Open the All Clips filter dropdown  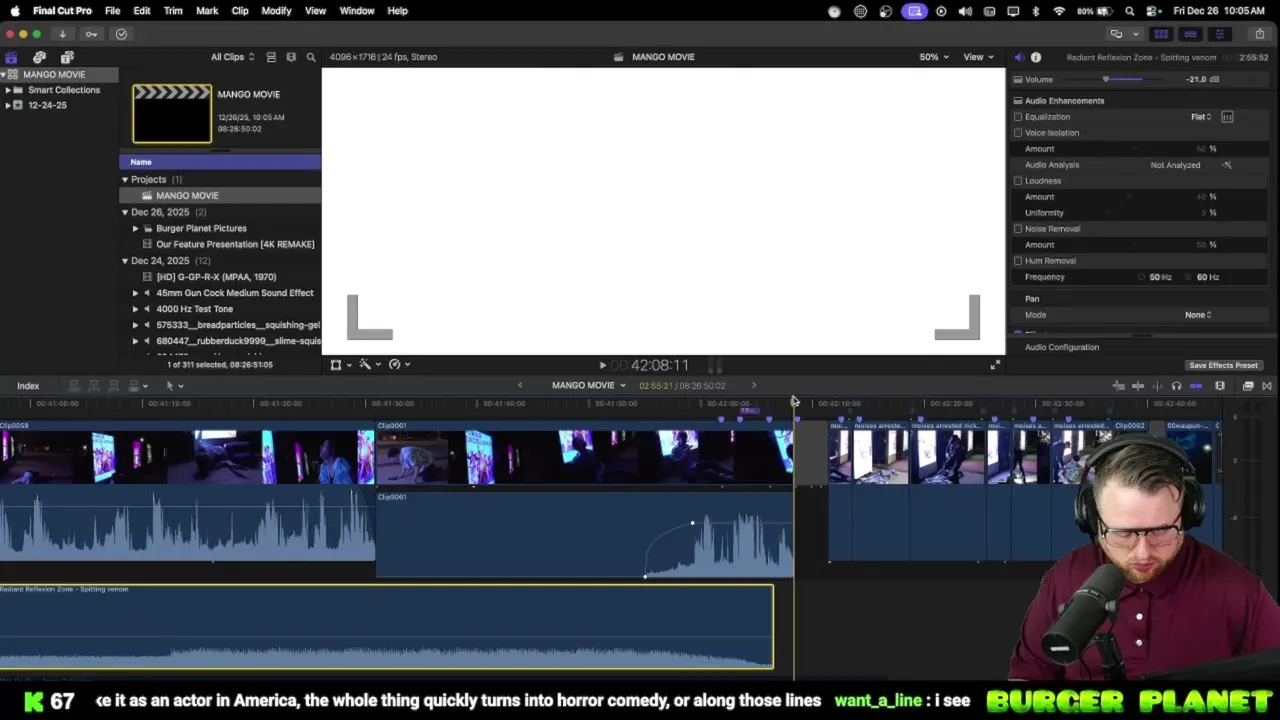pos(232,57)
